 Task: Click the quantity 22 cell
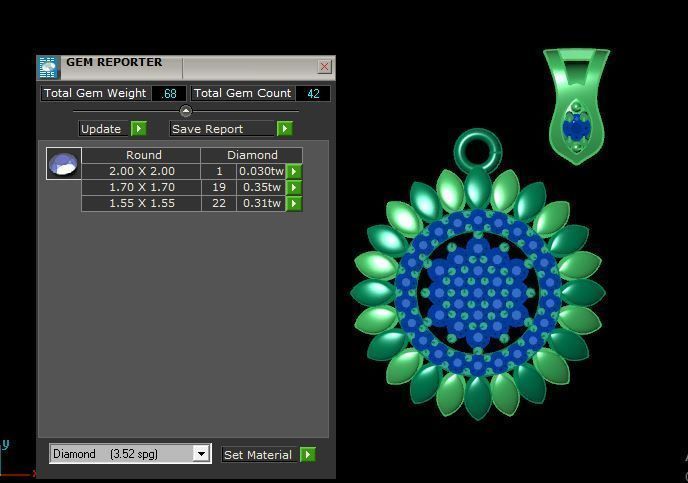coord(219,204)
